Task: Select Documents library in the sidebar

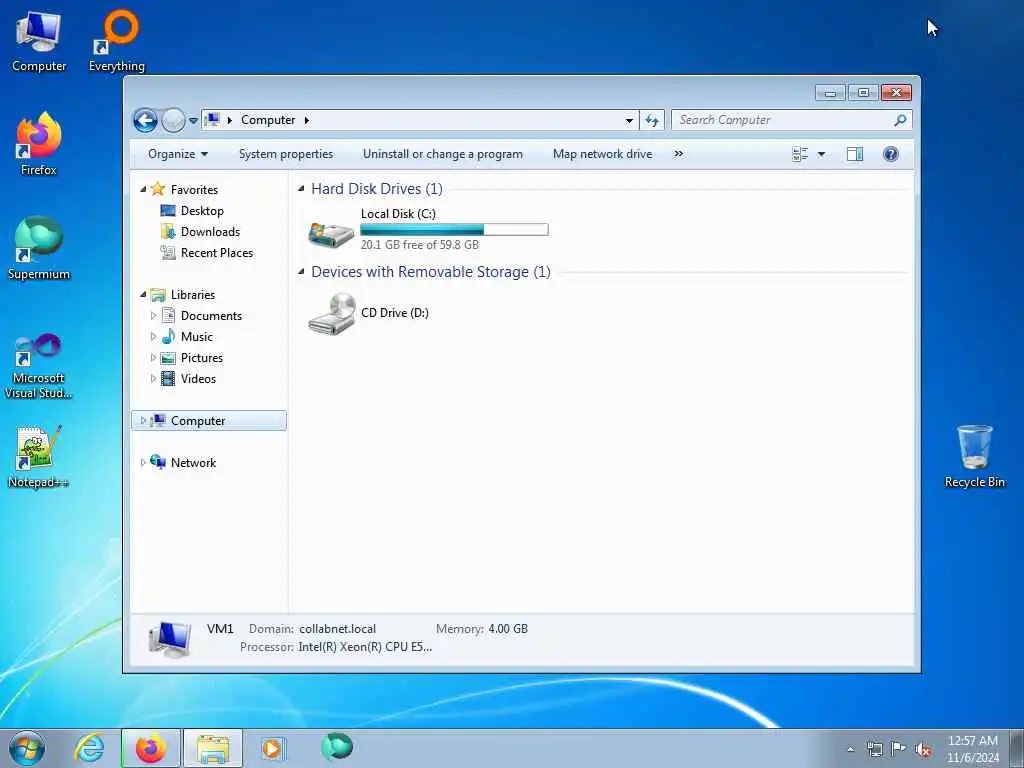Action: click(x=211, y=315)
